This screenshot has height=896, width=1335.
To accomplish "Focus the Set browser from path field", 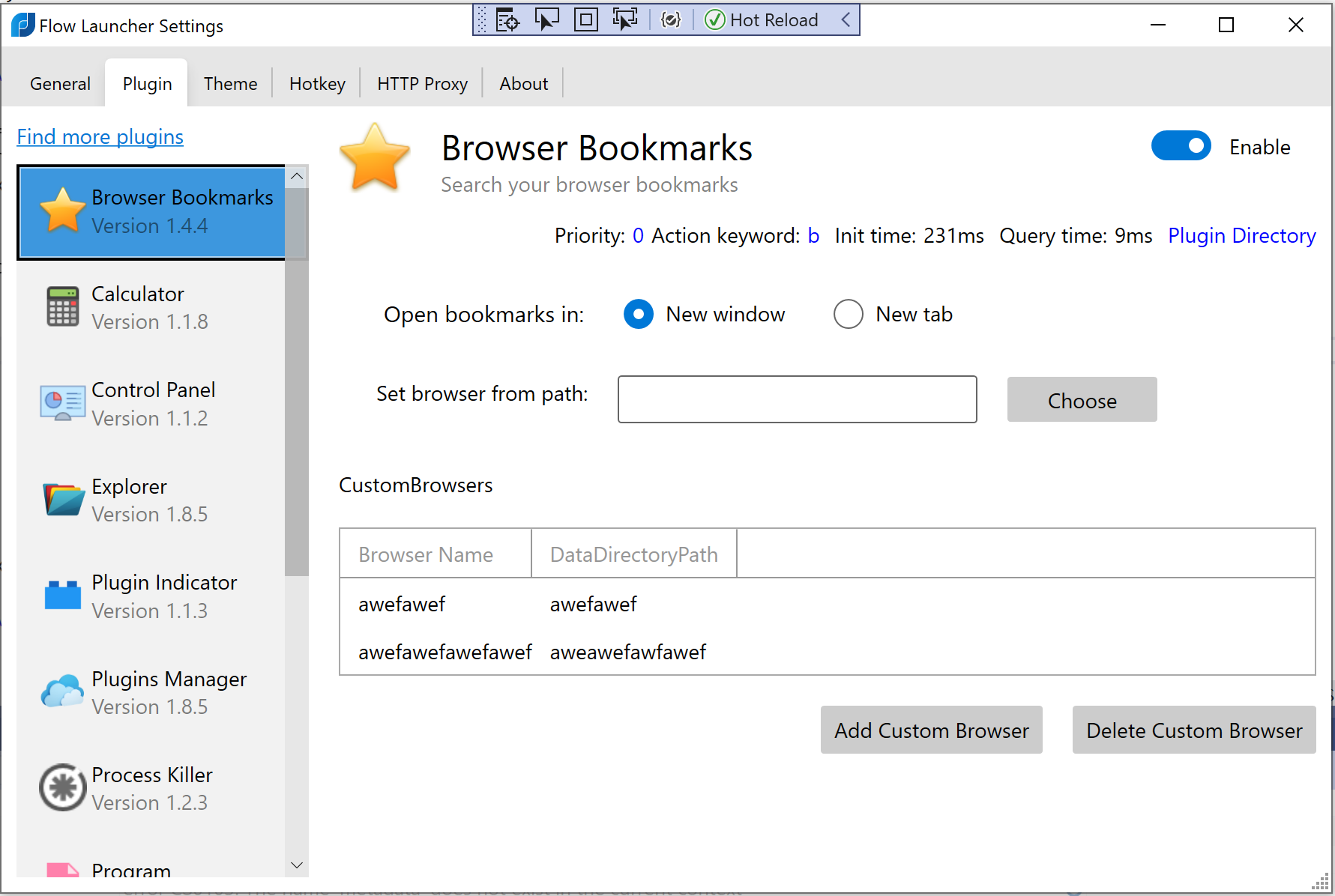I will point(797,399).
